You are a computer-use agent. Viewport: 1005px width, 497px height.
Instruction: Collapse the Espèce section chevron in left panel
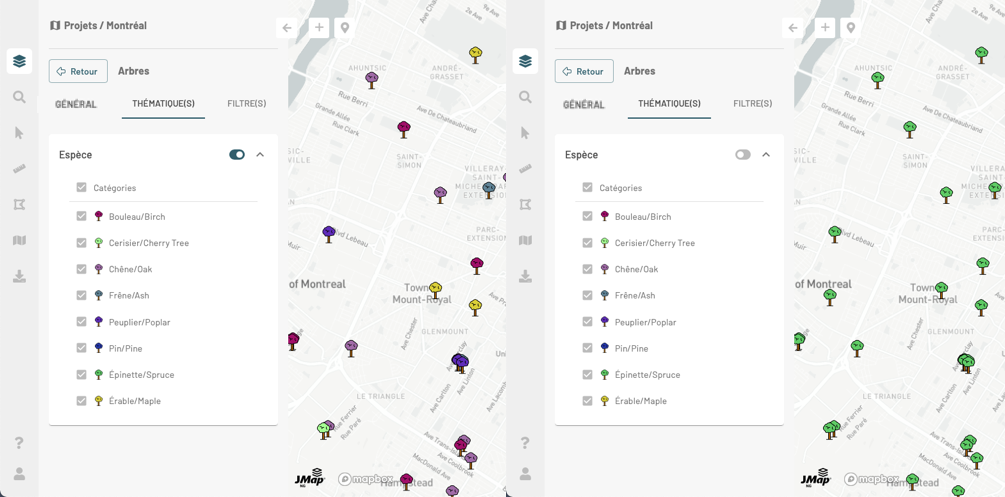pyautogui.click(x=260, y=155)
